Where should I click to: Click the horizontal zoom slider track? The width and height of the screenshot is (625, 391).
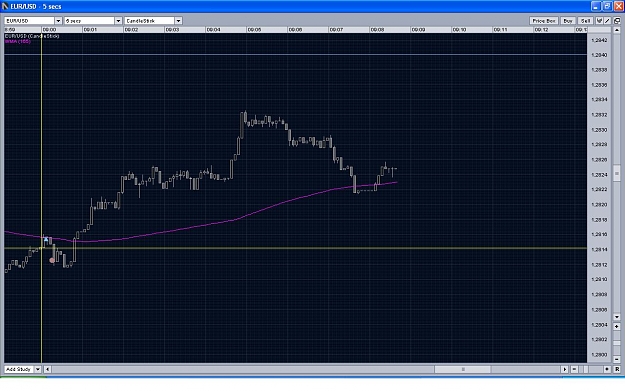tap(591, 369)
